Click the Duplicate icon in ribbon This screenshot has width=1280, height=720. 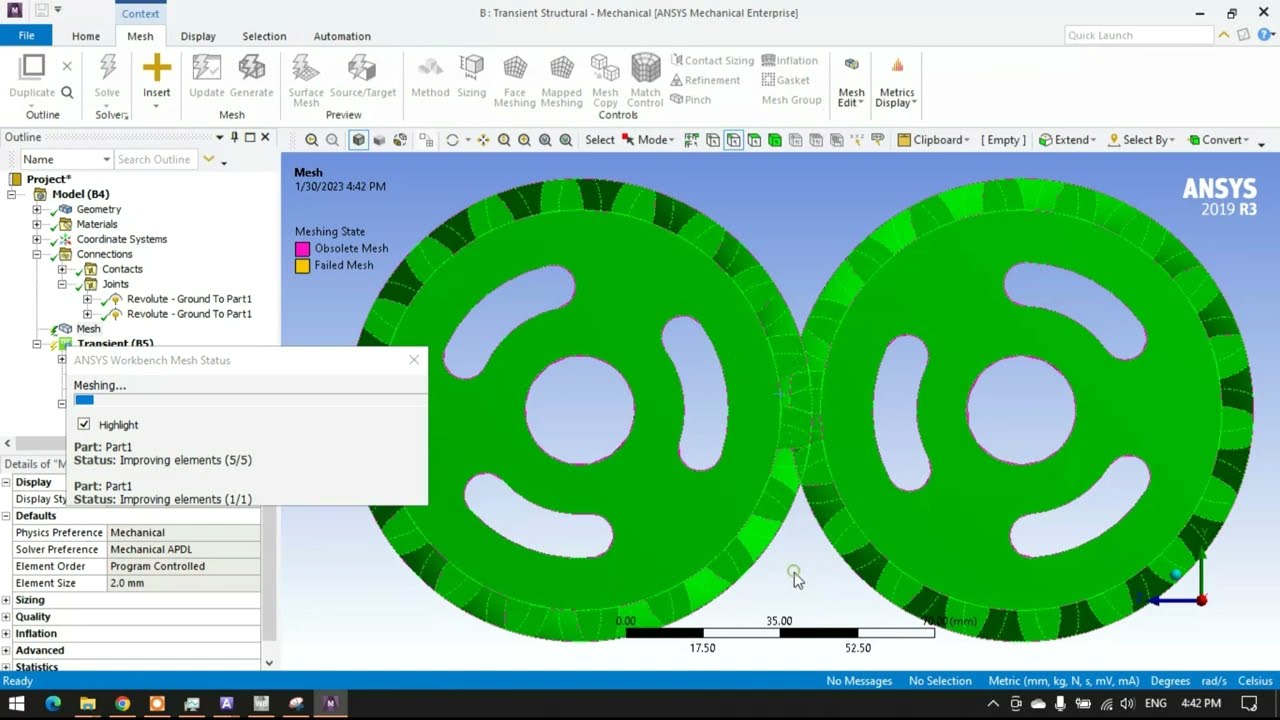point(32,67)
